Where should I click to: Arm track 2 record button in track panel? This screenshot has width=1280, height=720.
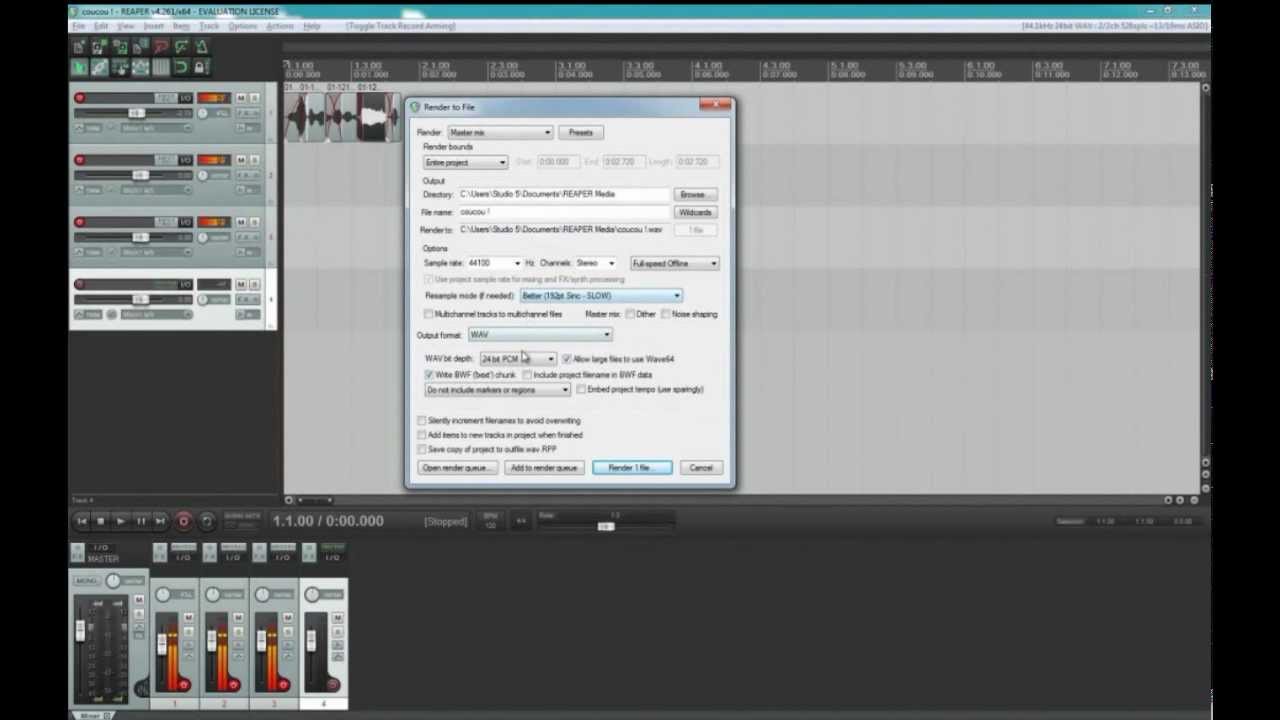click(x=79, y=160)
